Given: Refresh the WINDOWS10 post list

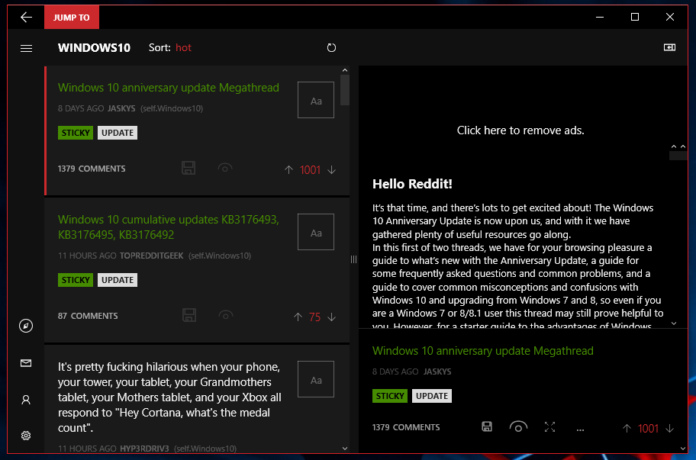Looking at the screenshot, I should tap(331, 48).
